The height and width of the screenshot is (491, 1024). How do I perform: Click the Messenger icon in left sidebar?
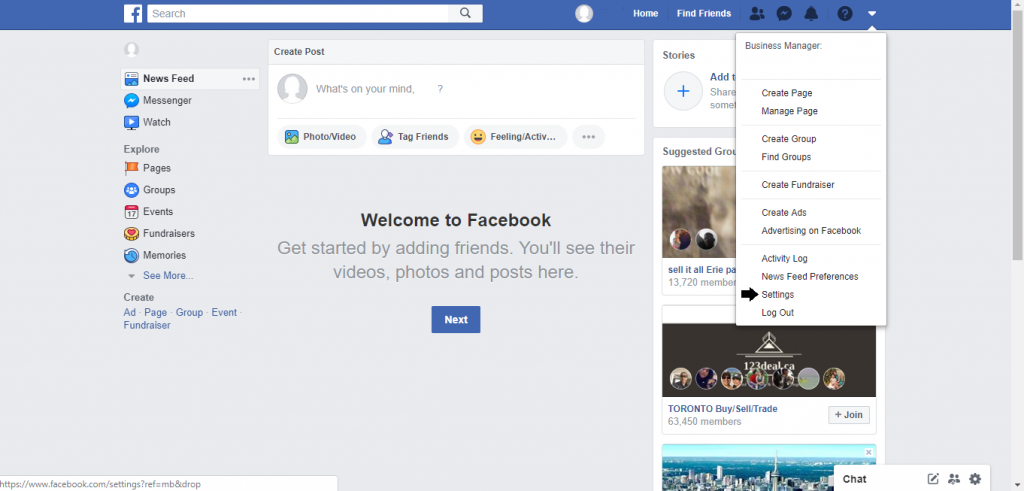tap(131, 101)
